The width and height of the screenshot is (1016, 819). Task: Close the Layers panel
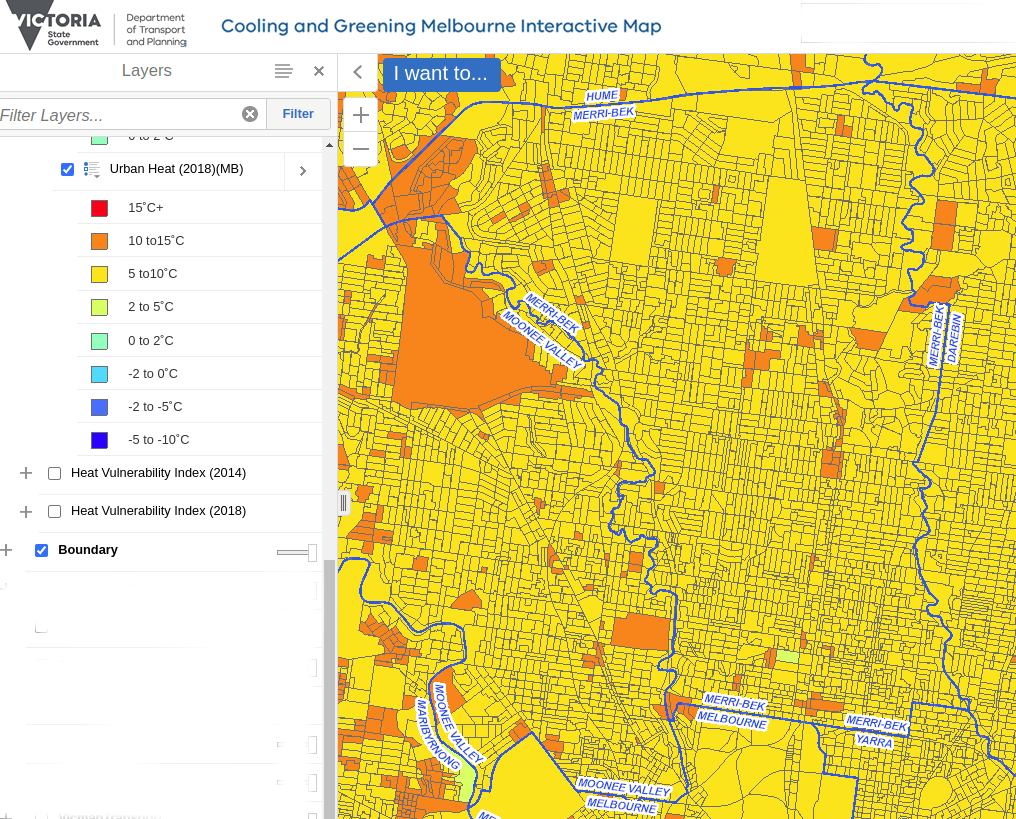(319, 71)
